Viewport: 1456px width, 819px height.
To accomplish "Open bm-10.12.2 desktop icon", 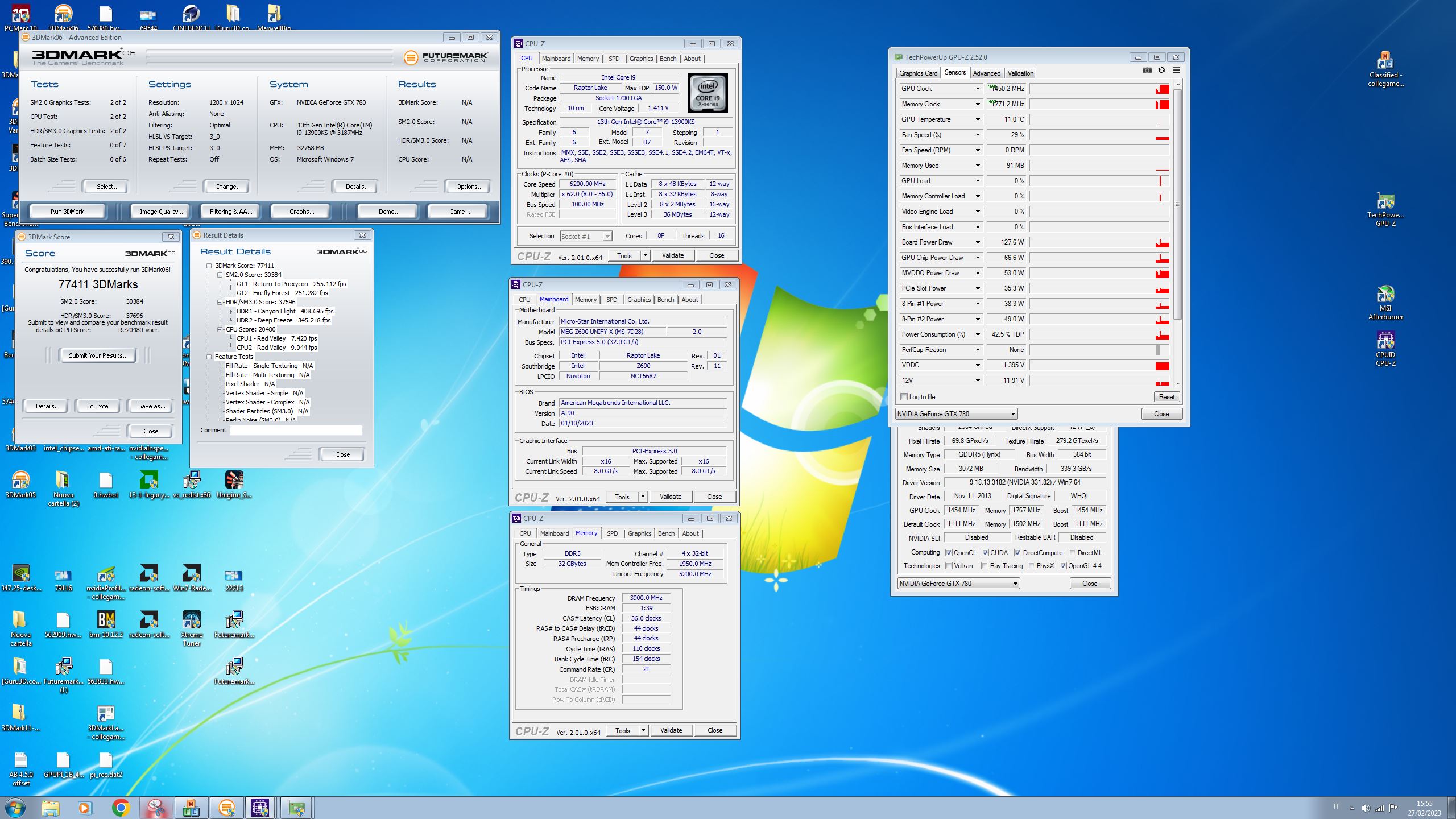I will point(106,624).
